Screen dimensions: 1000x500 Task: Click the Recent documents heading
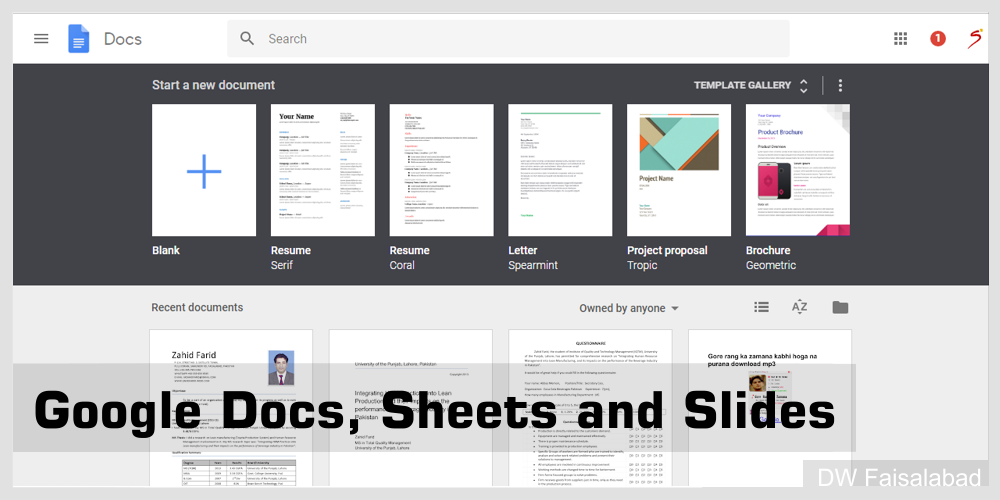click(197, 307)
